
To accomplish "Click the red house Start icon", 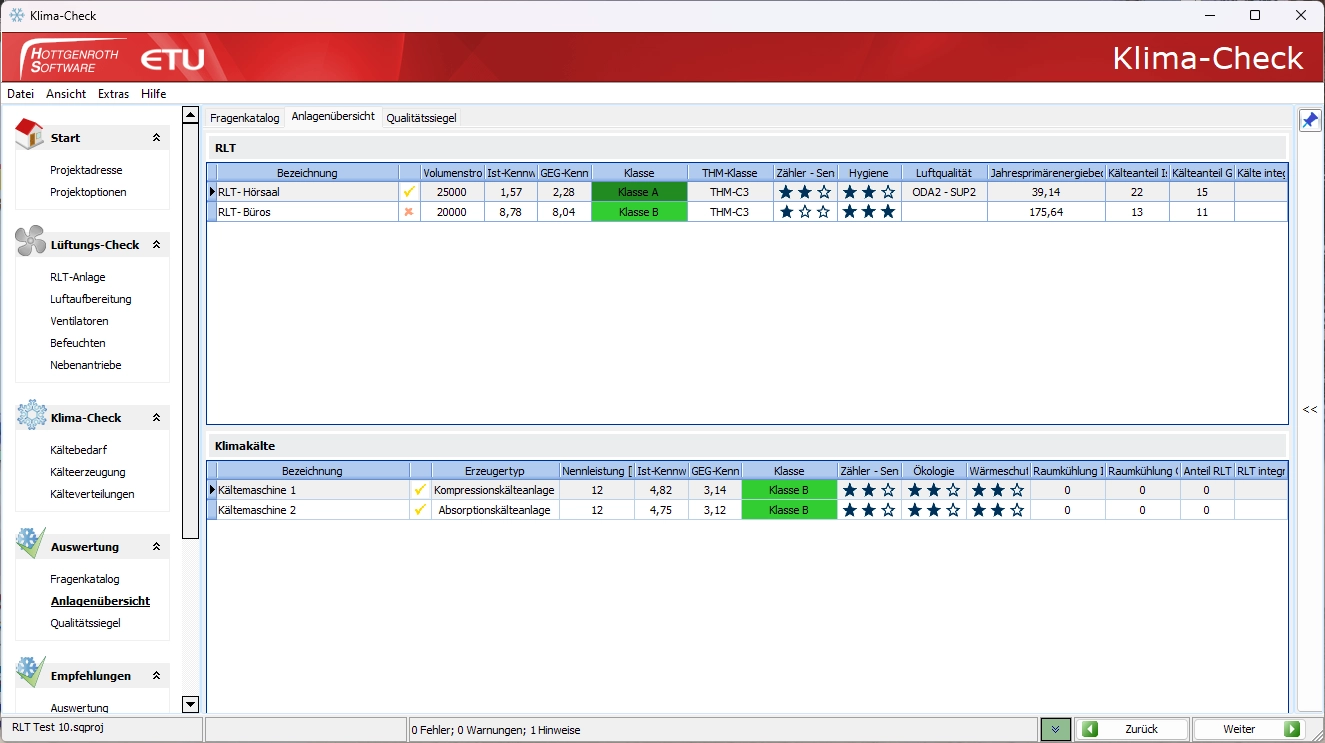I will [x=30, y=135].
